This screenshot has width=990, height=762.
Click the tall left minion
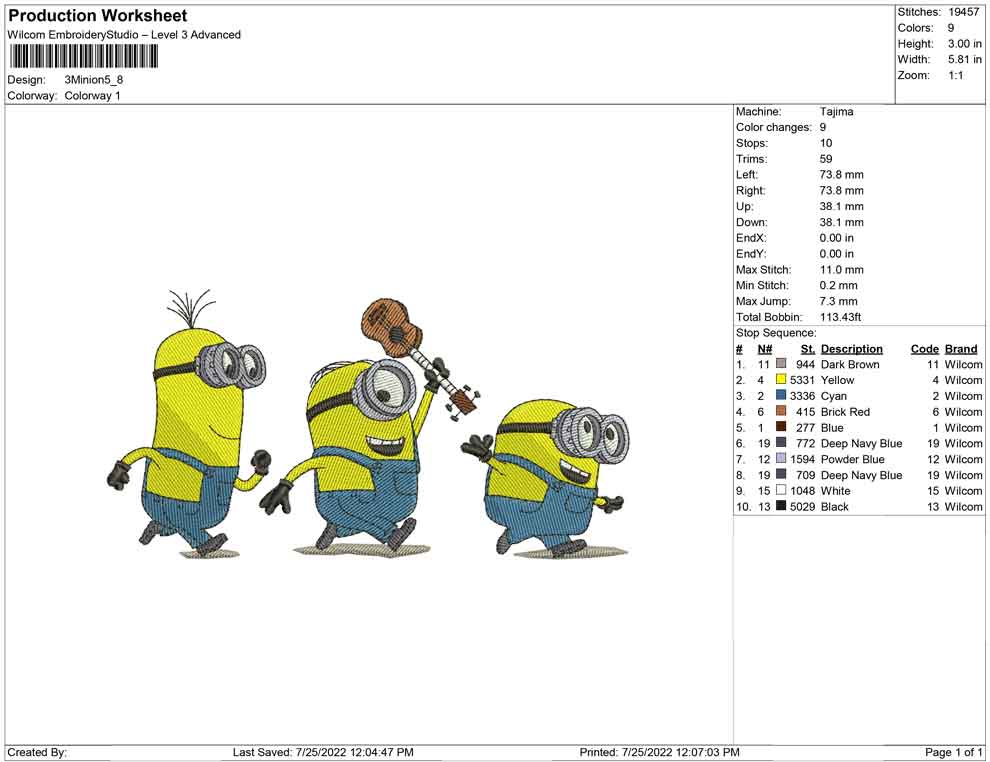pyautogui.click(x=190, y=423)
